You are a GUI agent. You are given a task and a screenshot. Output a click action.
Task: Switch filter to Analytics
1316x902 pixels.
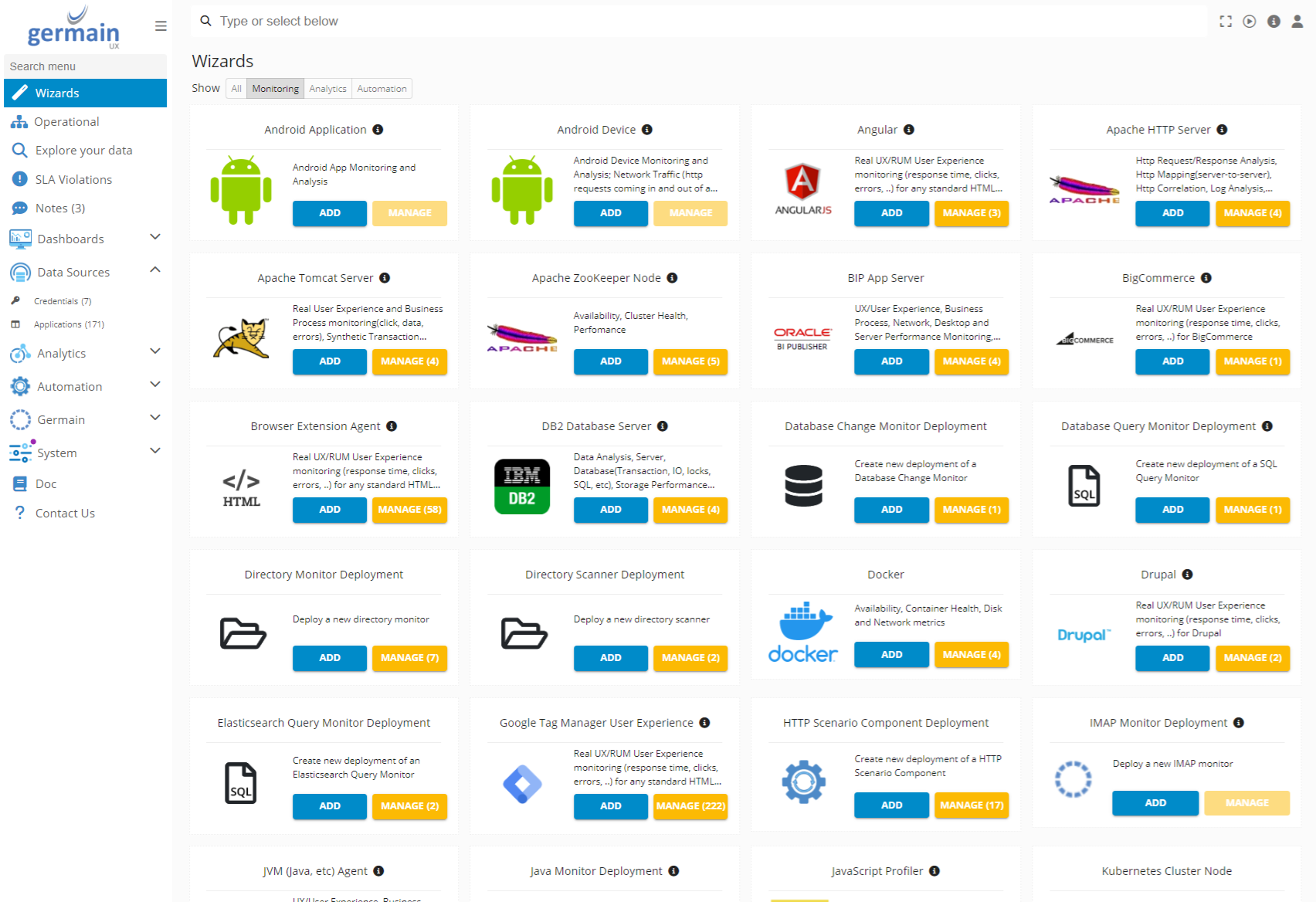coord(327,89)
